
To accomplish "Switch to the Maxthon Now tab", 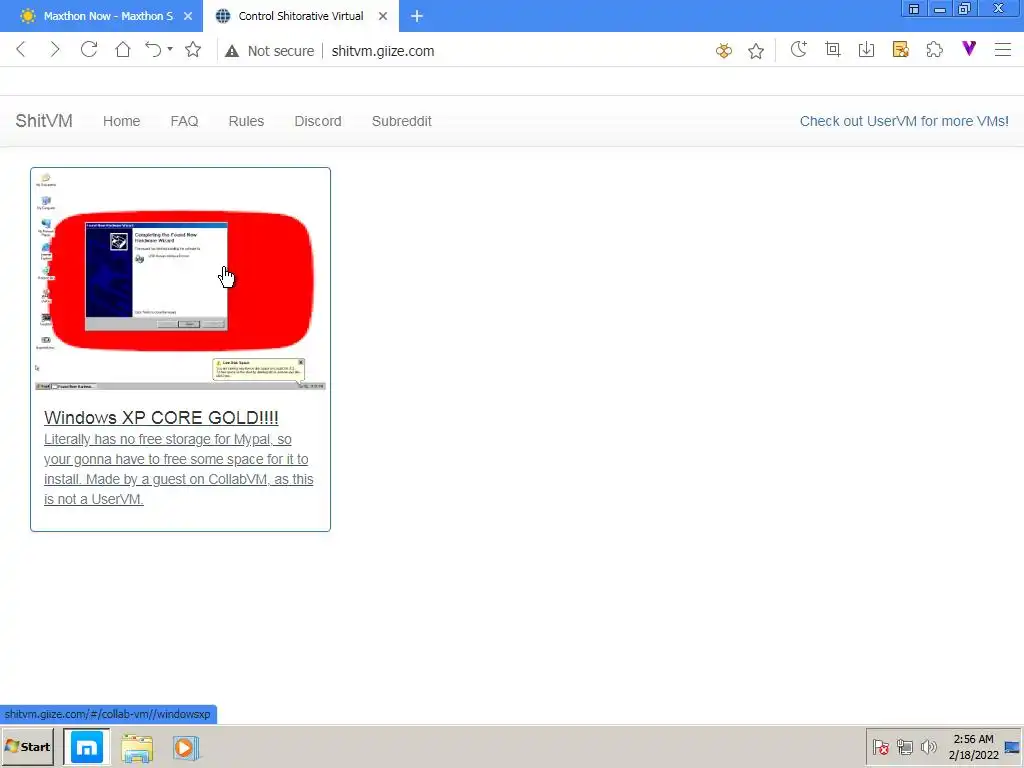I will tap(101, 16).
